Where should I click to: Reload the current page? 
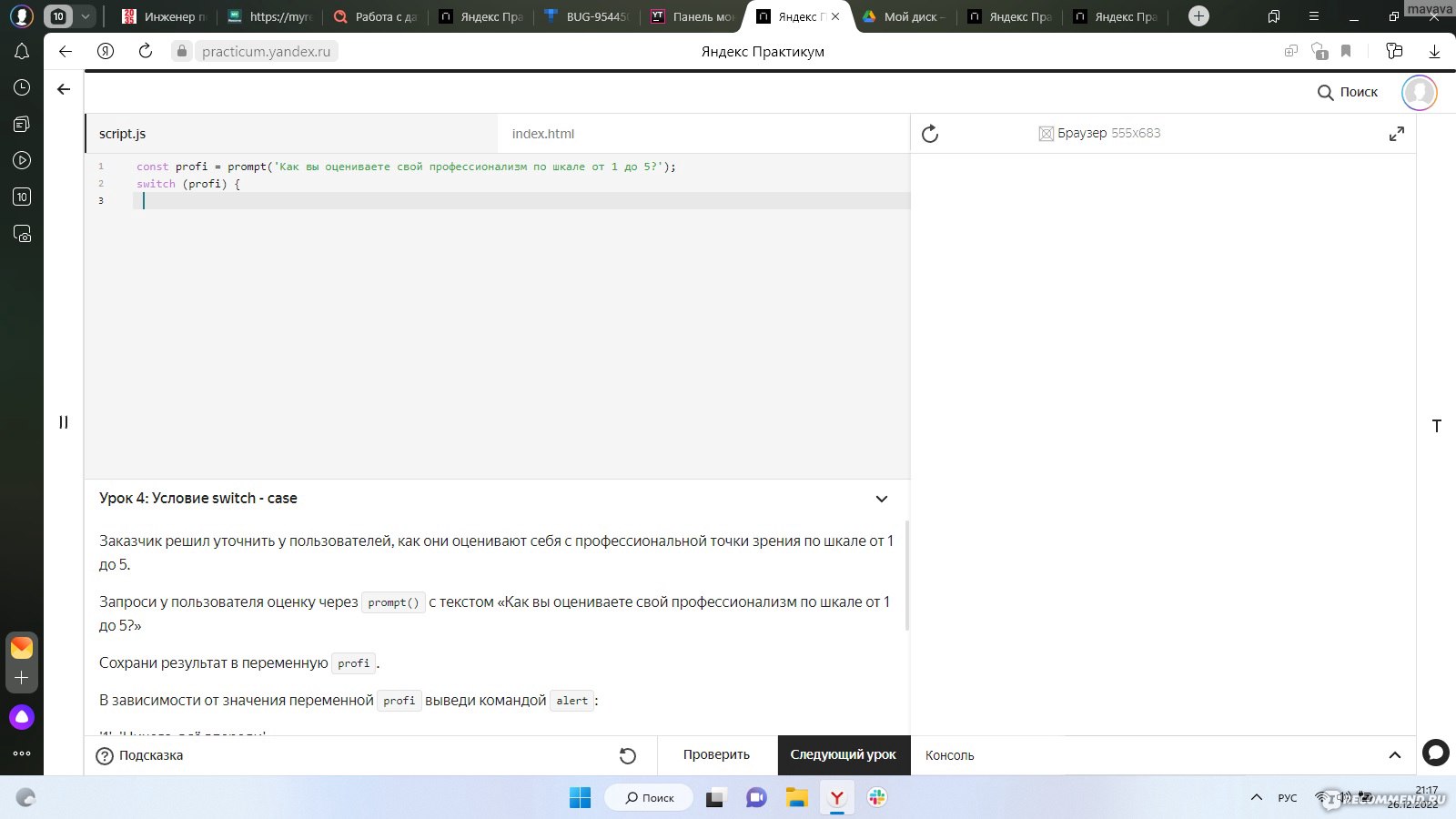coord(146,52)
